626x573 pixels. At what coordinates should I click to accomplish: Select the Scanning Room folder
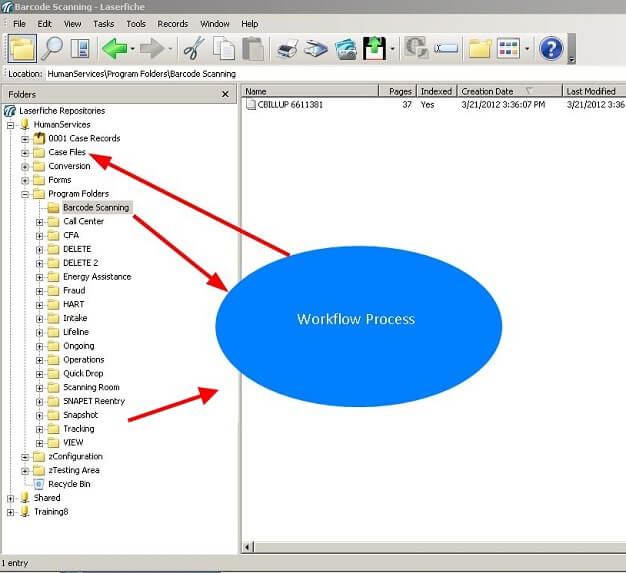(x=91, y=387)
